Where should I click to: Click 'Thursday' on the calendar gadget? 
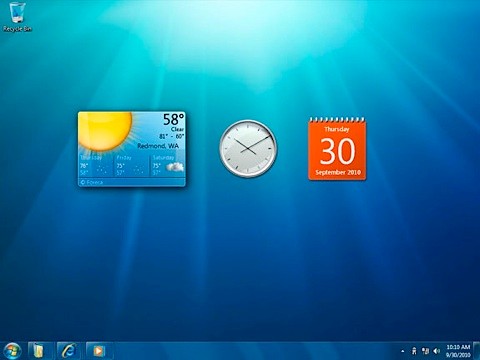337,129
